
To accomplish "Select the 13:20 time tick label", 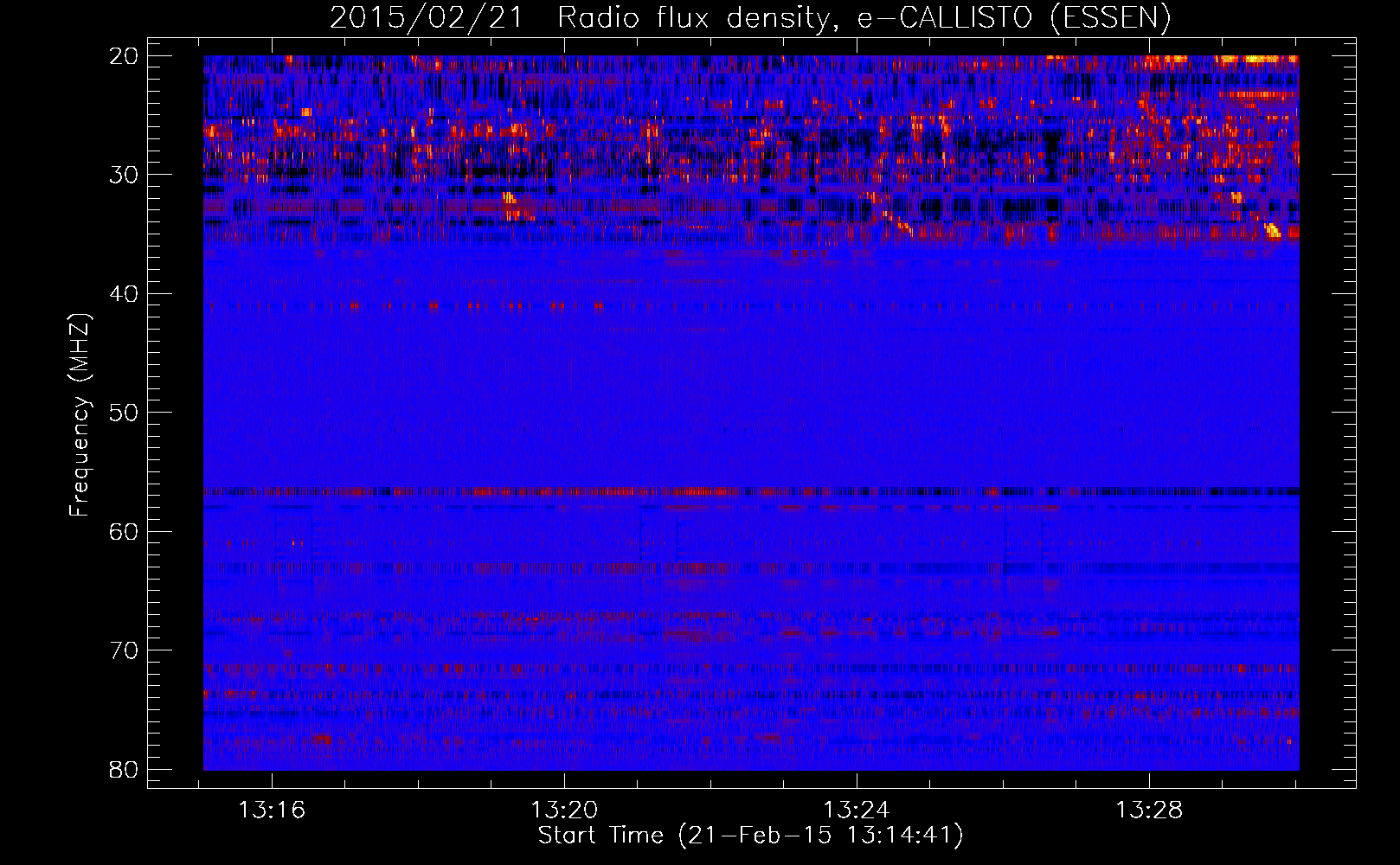I will point(564,811).
